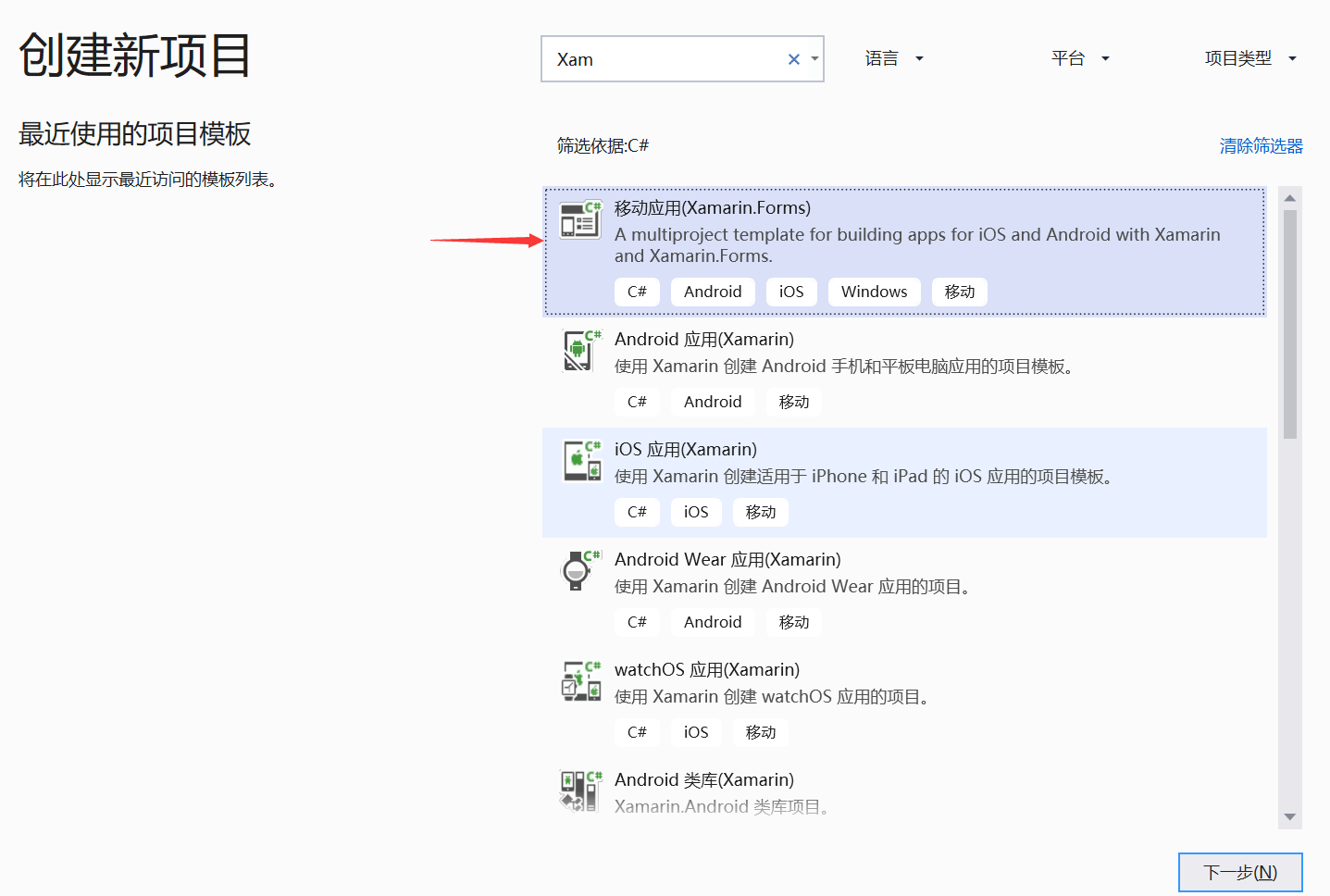Click the 筛选依据:C# filter label
The height and width of the screenshot is (896, 1330).
tap(603, 146)
